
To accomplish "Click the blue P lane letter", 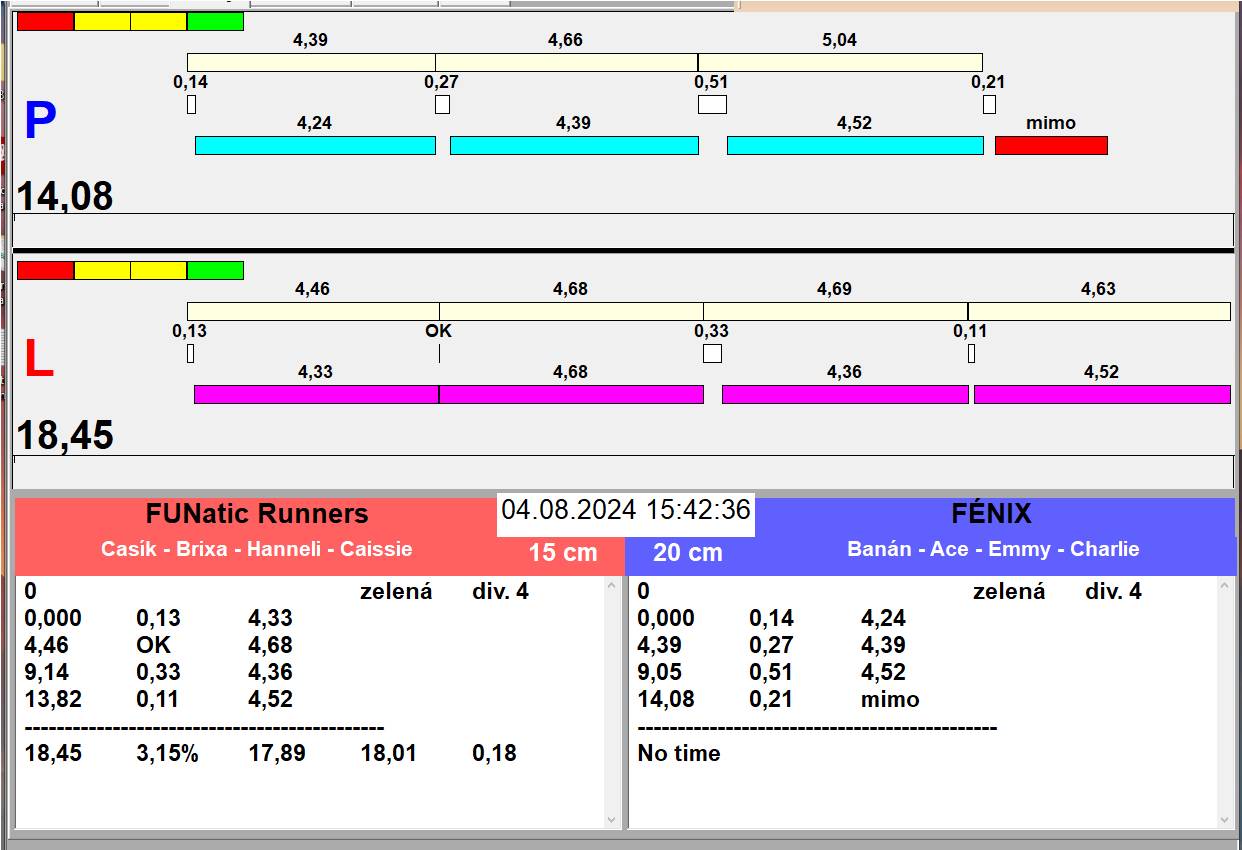I will (x=40, y=122).
